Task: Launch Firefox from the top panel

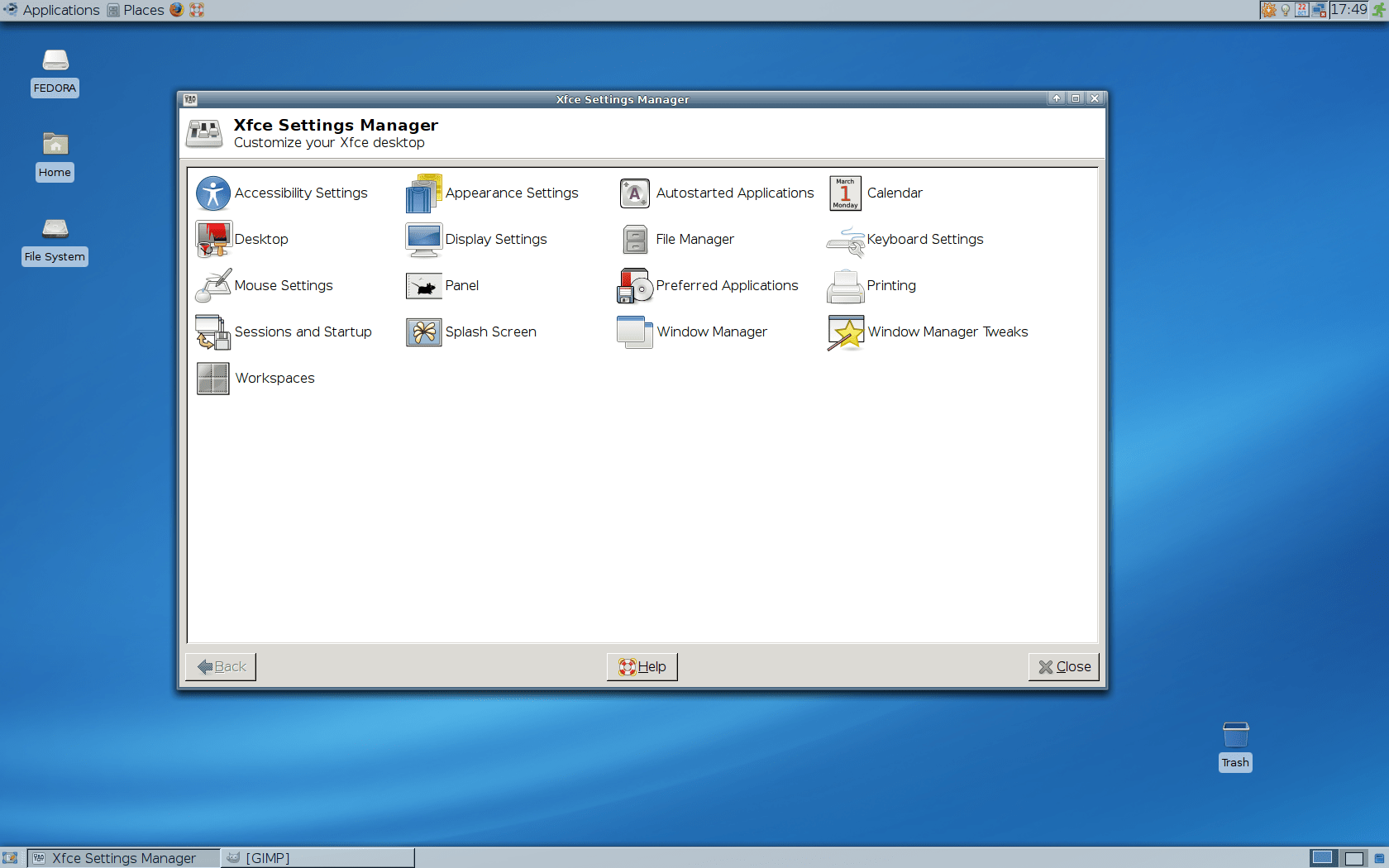Action: (x=176, y=10)
